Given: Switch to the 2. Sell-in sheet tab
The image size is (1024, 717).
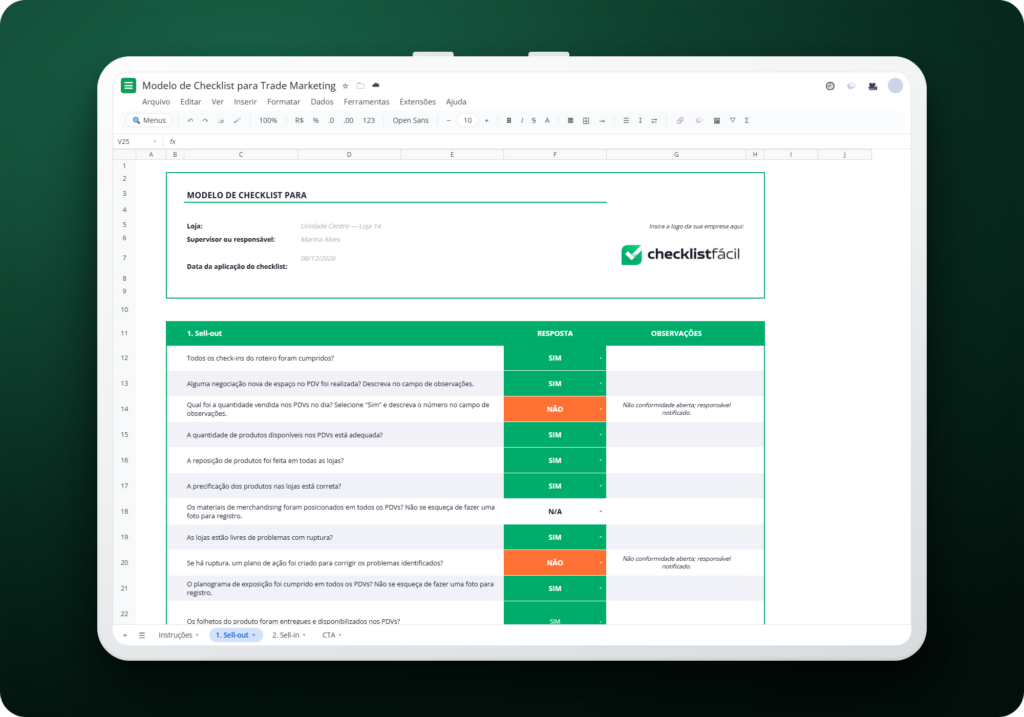Looking at the screenshot, I should 289,635.
